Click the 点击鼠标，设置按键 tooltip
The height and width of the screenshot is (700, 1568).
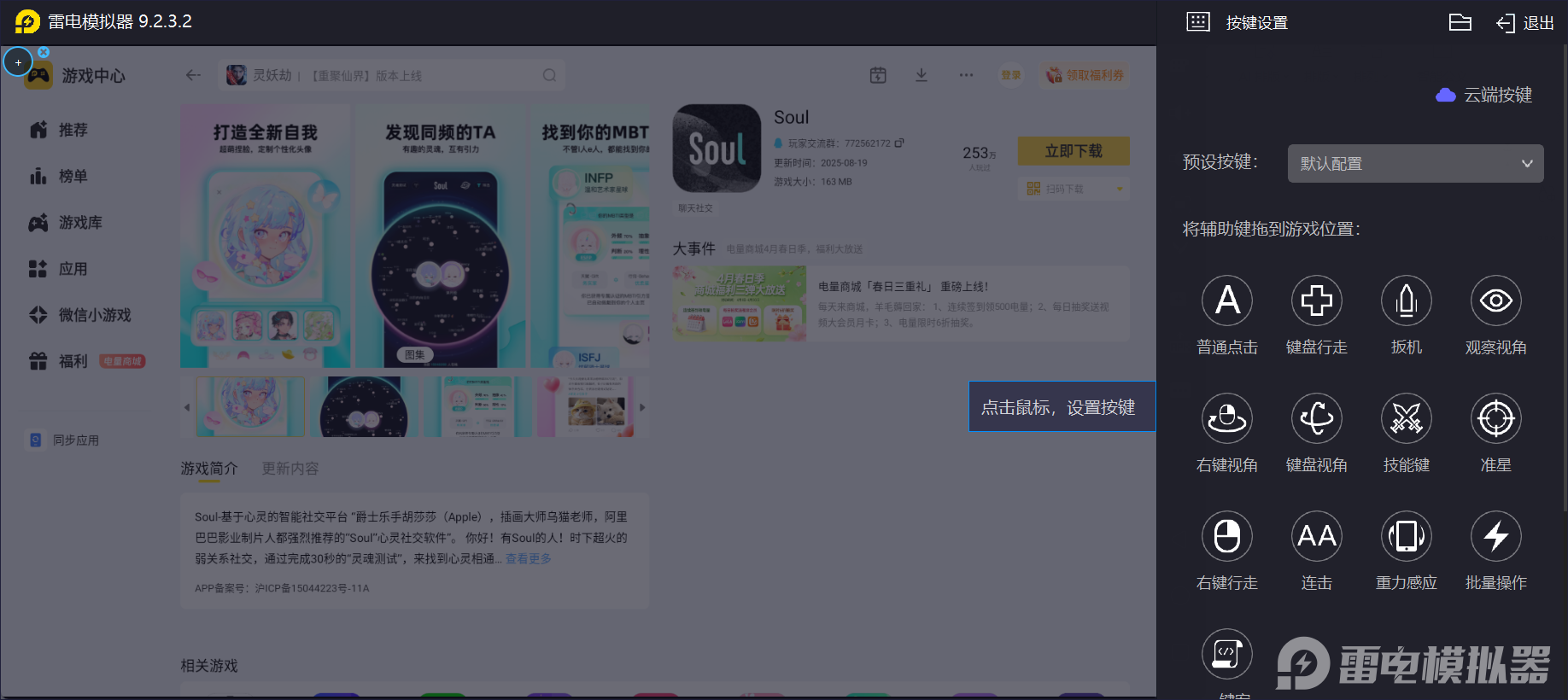coord(1062,406)
